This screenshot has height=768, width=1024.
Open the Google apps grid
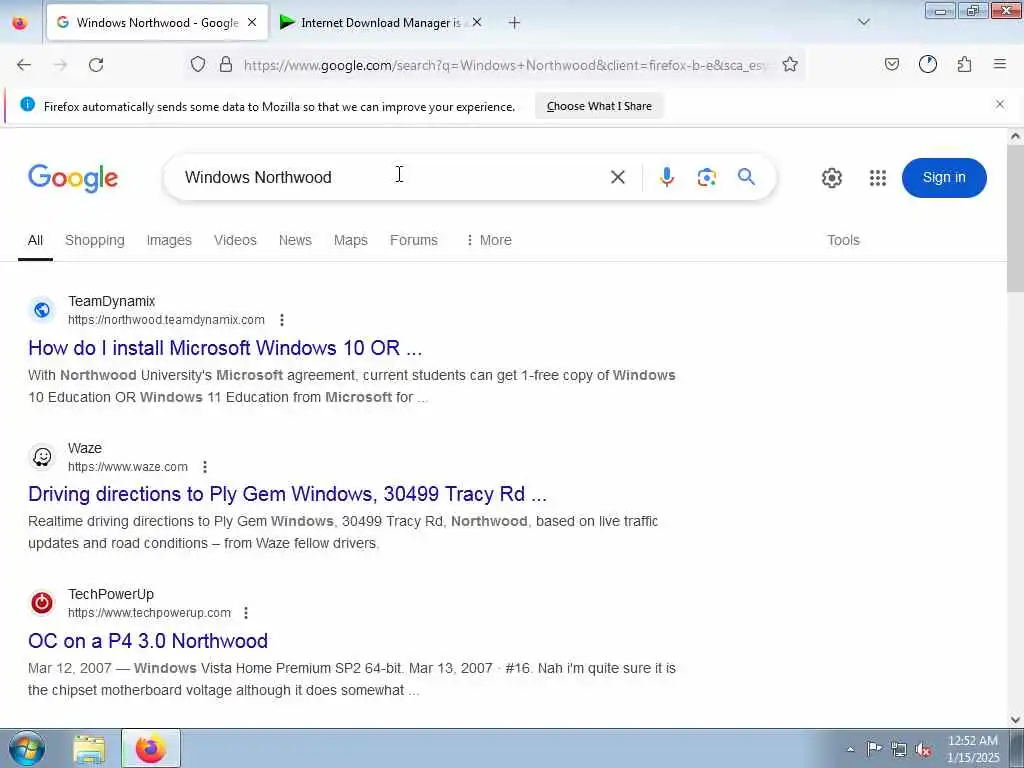pos(878,178)
